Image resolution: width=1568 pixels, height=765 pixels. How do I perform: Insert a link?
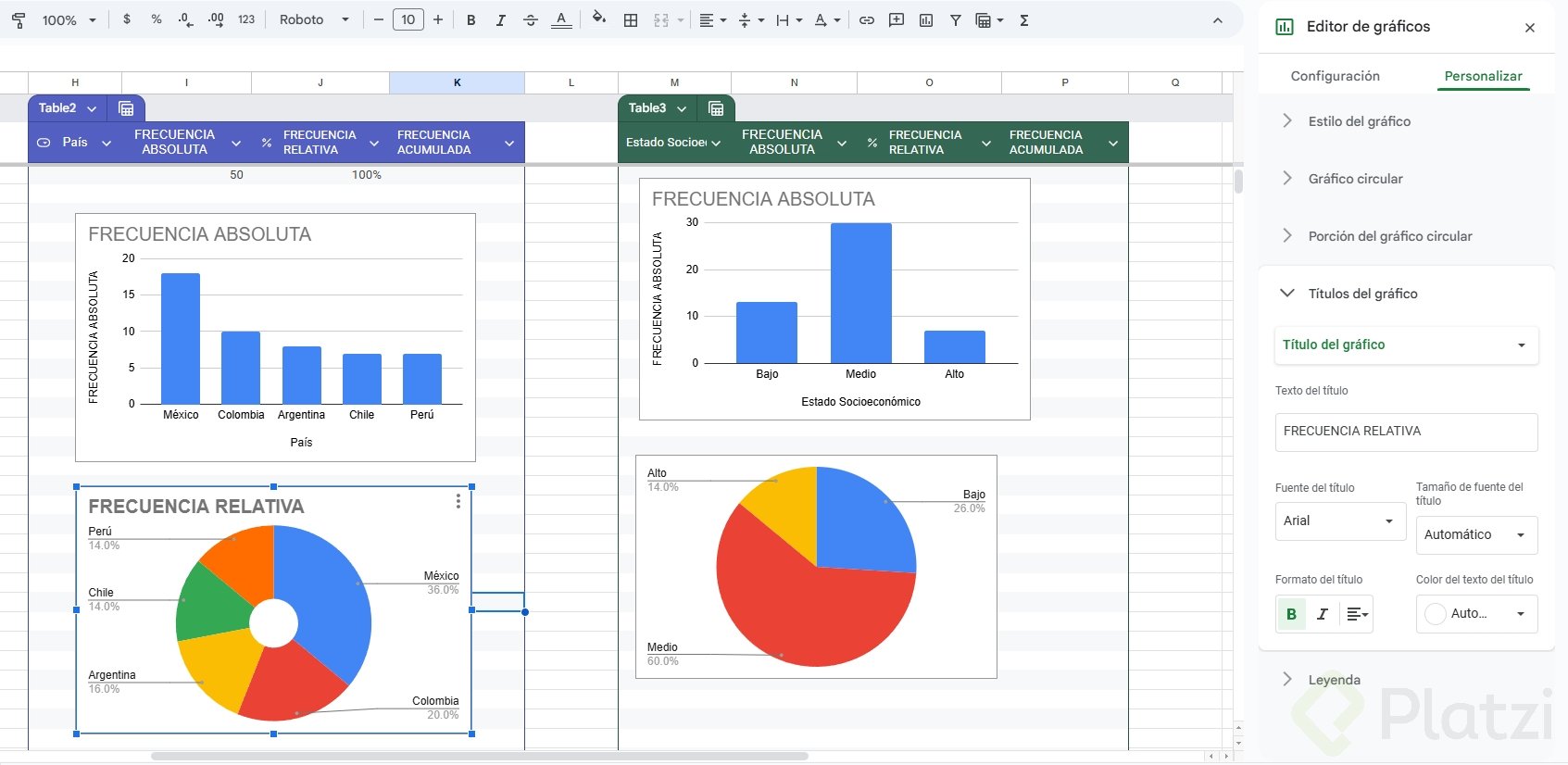pos(867,19)
